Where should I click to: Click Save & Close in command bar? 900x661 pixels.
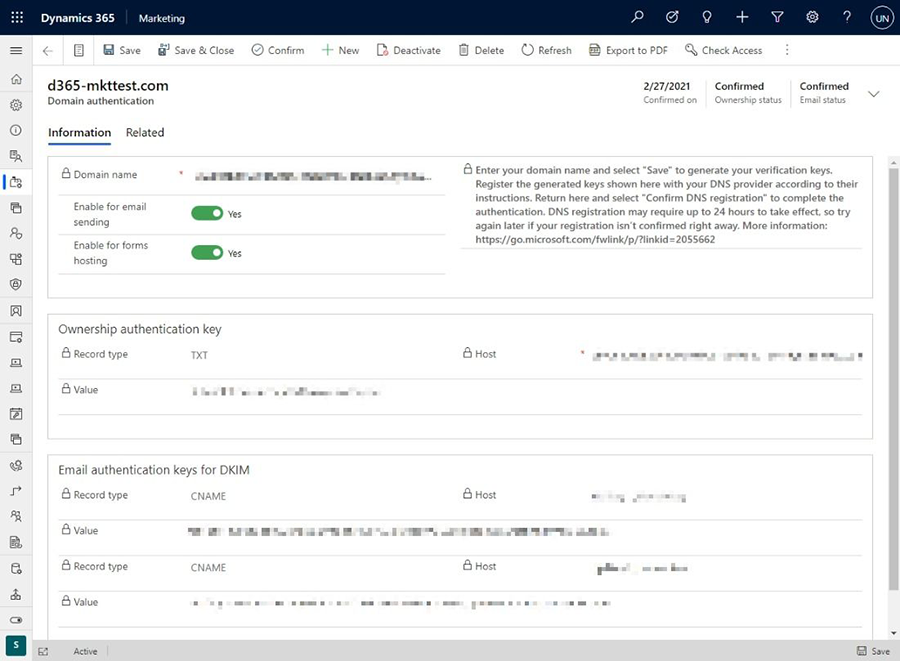click(196, 50)
